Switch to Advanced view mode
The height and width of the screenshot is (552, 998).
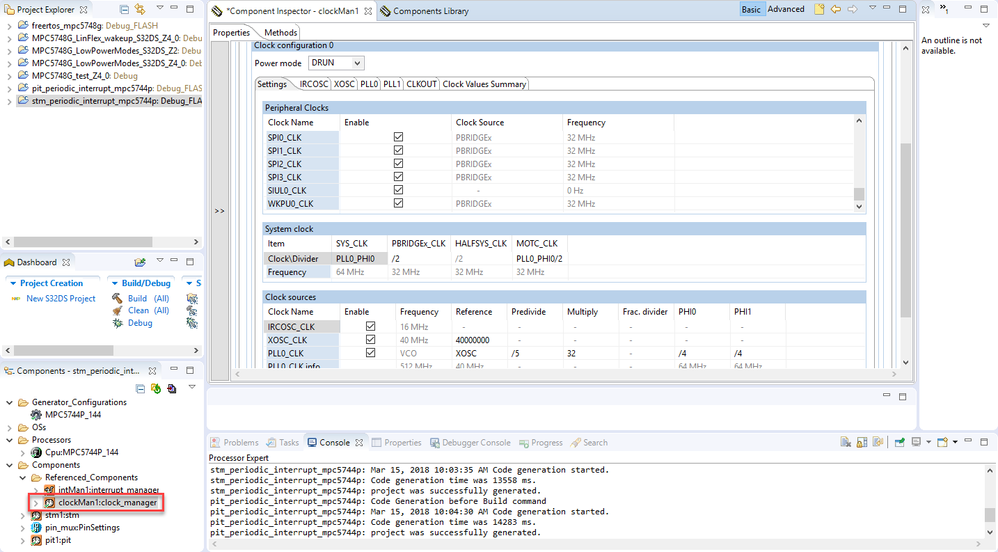(x=786, y=10)
